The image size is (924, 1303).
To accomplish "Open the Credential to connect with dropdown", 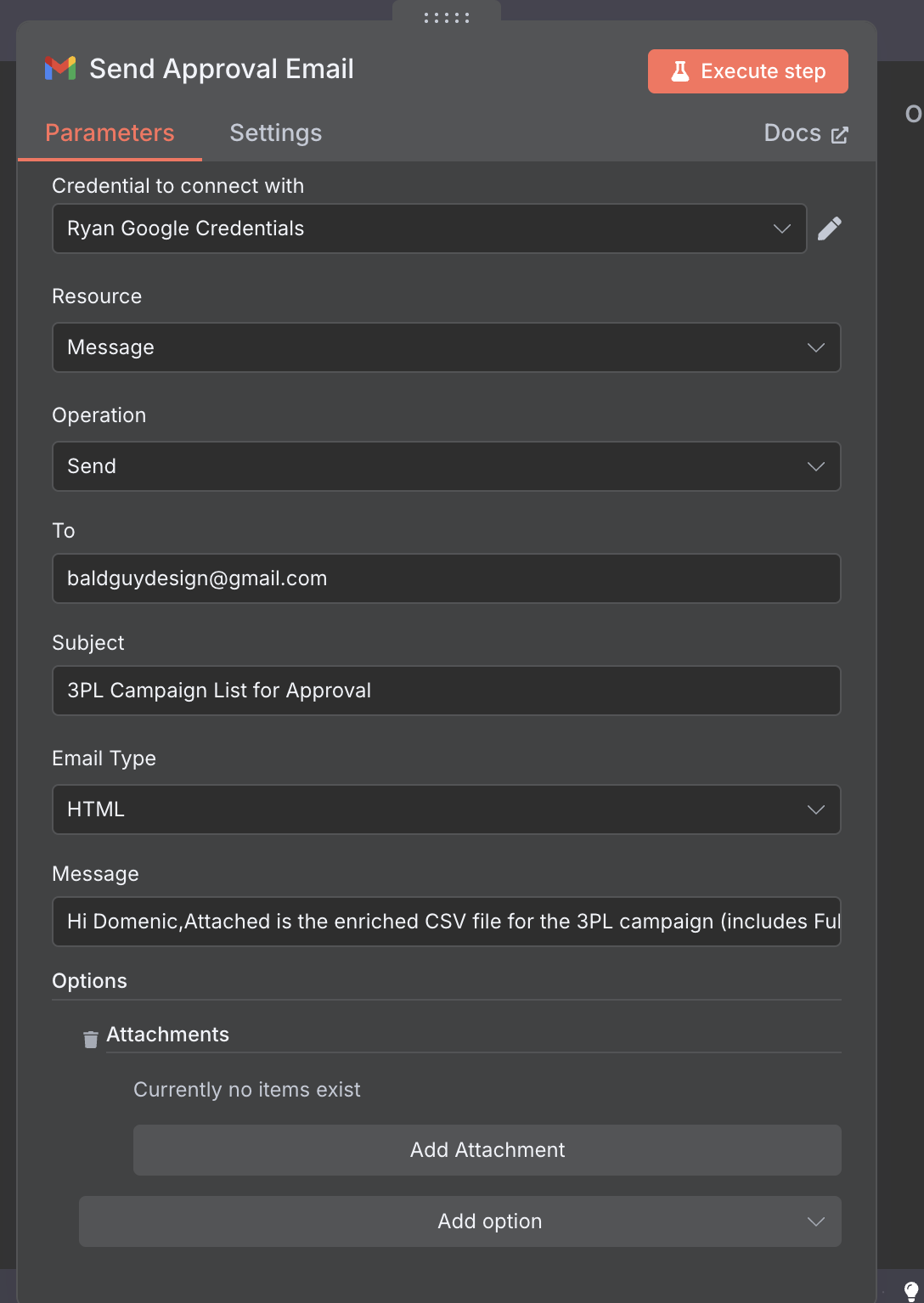I will [430, 228].
